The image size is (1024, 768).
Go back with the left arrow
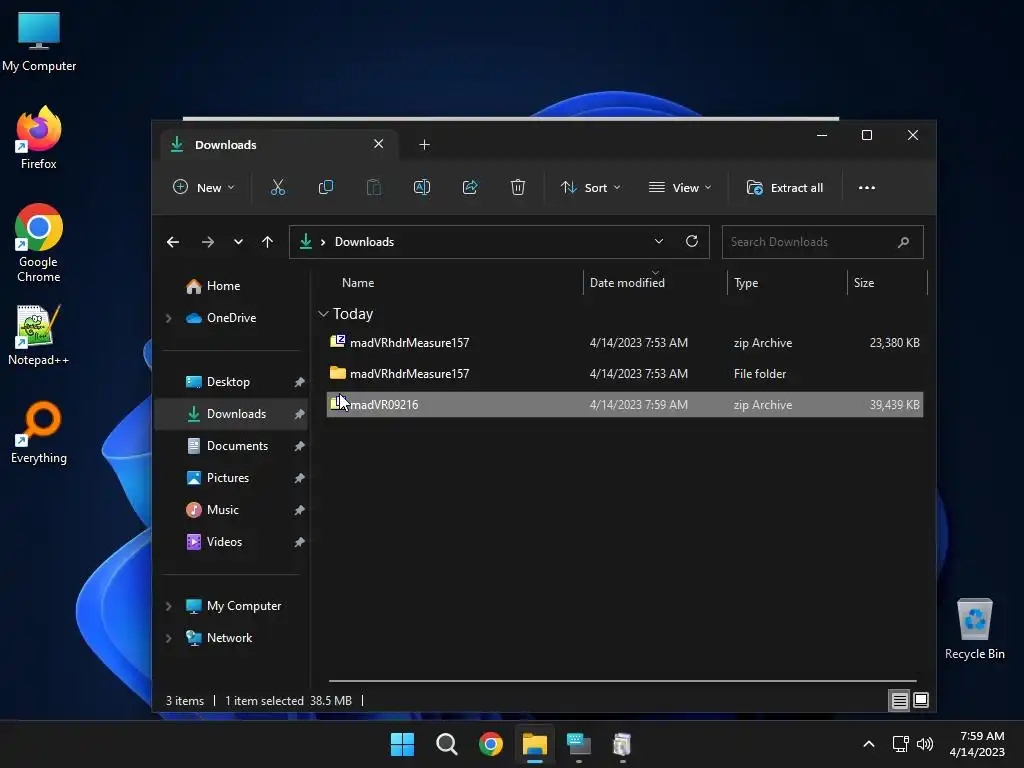pos(173,242)
